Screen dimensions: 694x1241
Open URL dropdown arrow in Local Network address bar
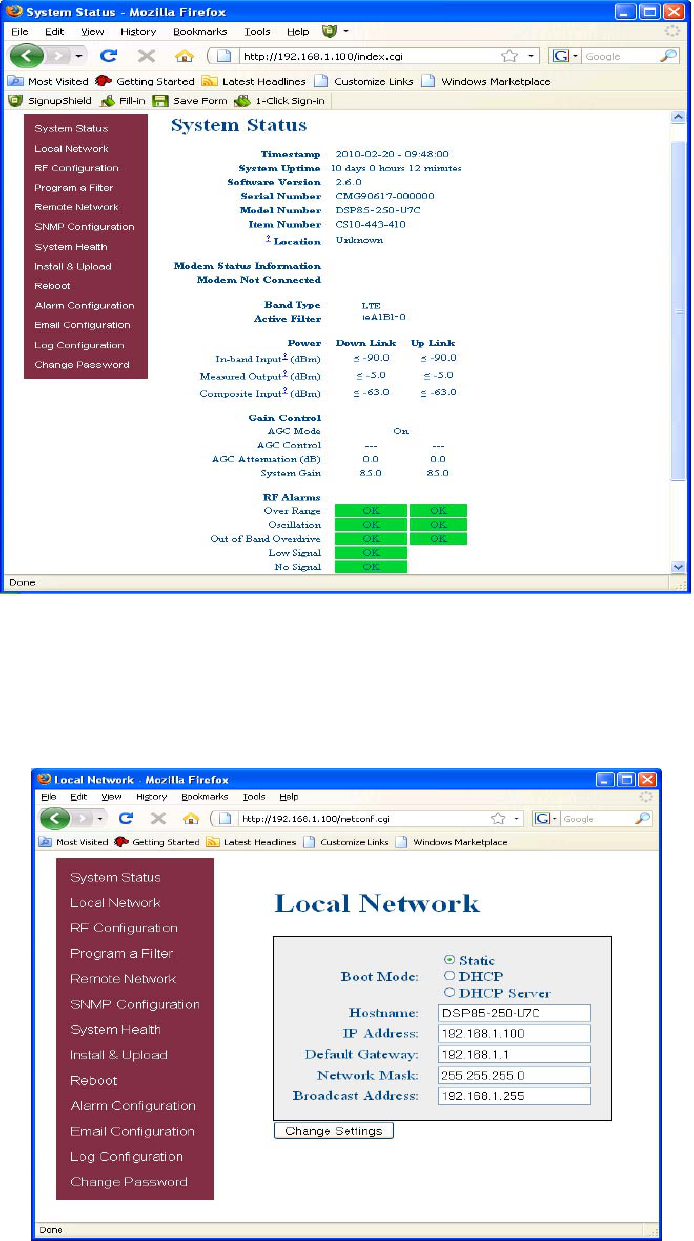click(517, 819)
